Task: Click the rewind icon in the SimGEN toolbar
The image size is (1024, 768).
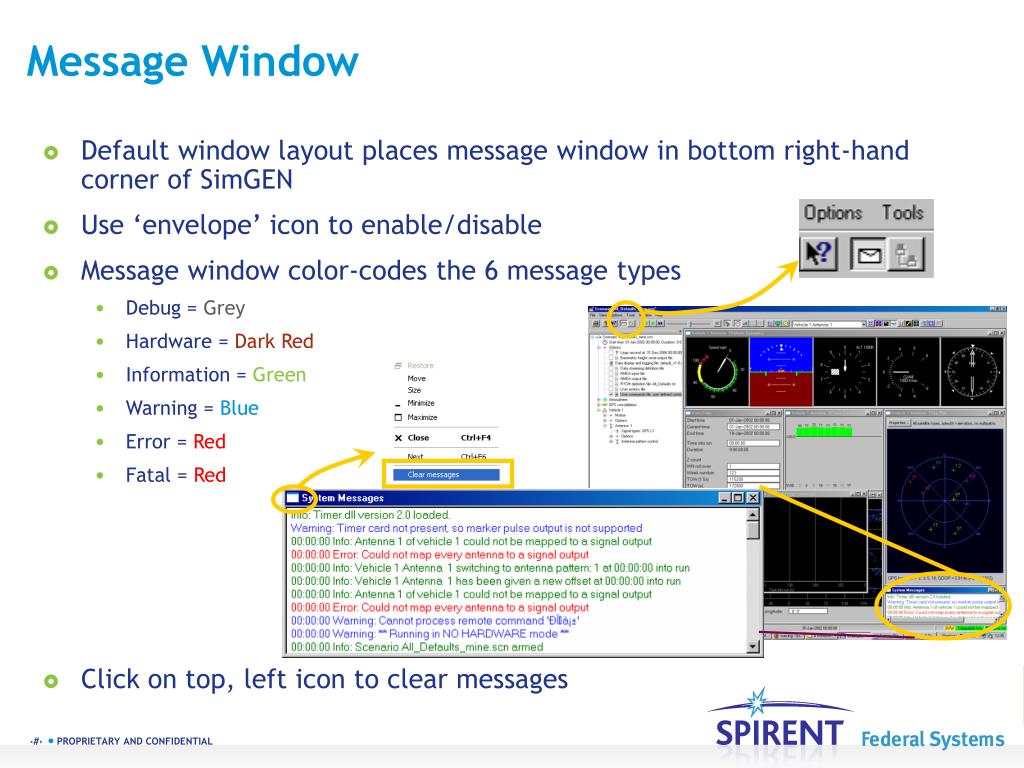Action: tap(660, 323)
